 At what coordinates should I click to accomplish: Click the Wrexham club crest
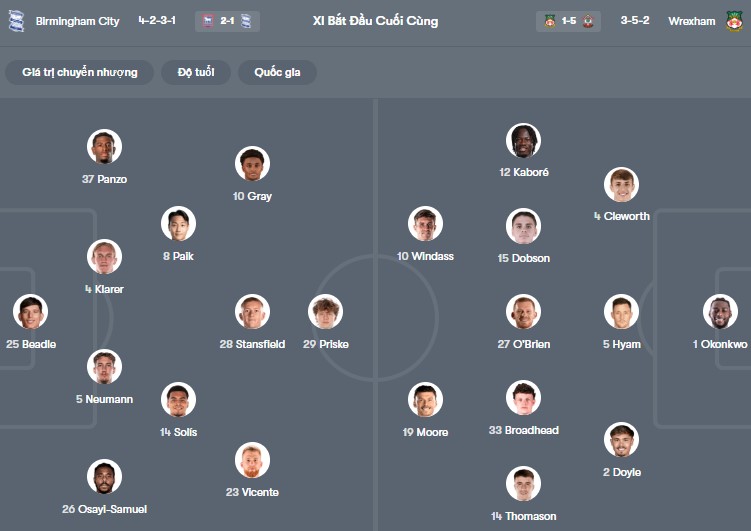click(735, 21)
